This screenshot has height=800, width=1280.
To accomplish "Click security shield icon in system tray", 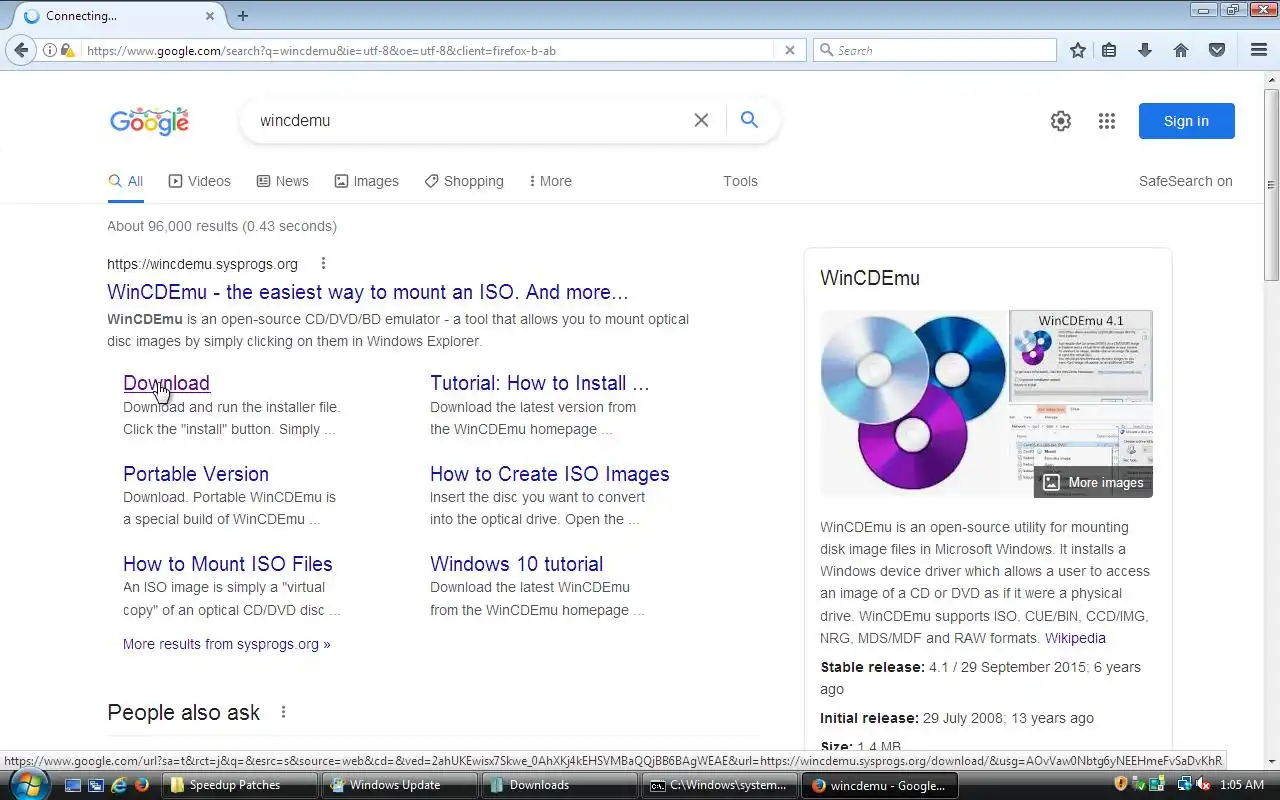I will (1121, 784).
